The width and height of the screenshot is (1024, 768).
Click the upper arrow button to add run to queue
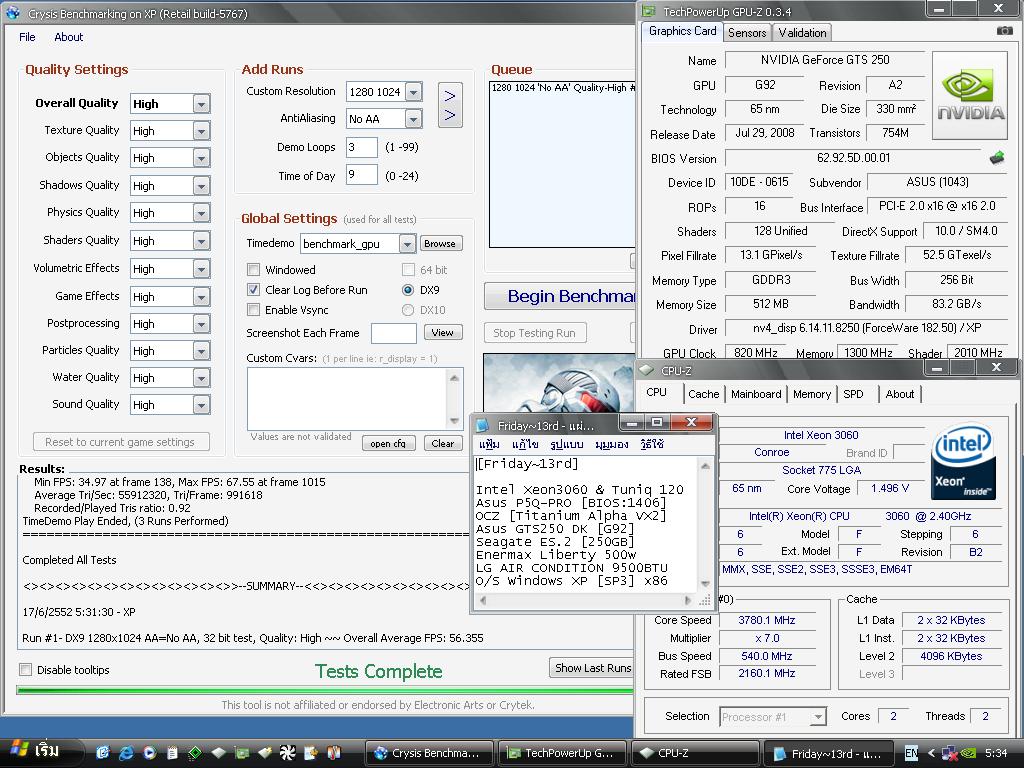click(450, 95)
